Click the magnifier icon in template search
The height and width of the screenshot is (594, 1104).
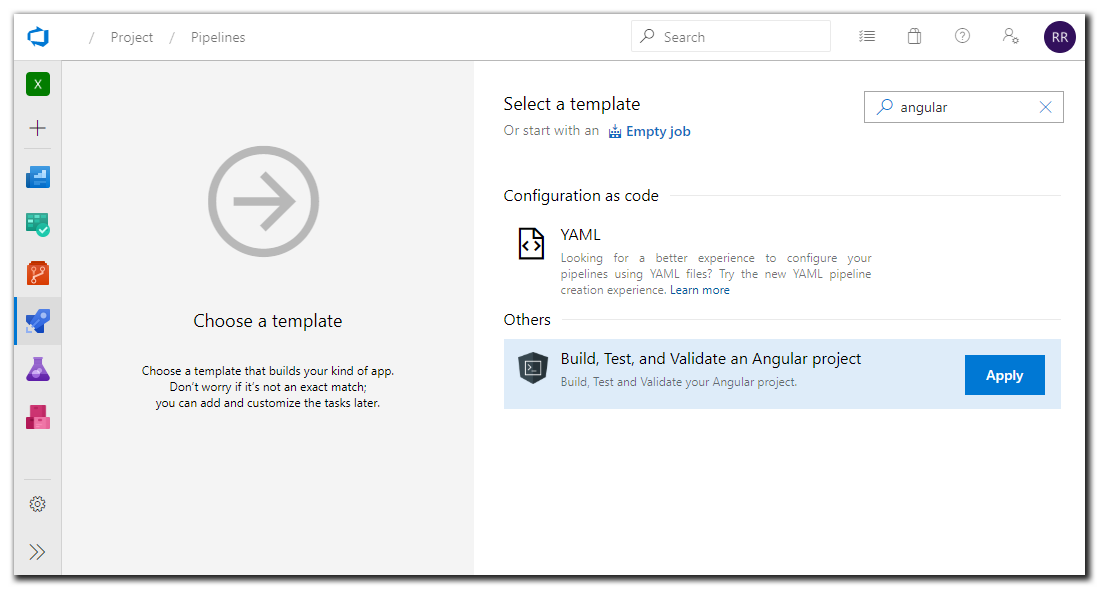click(884, 107)
